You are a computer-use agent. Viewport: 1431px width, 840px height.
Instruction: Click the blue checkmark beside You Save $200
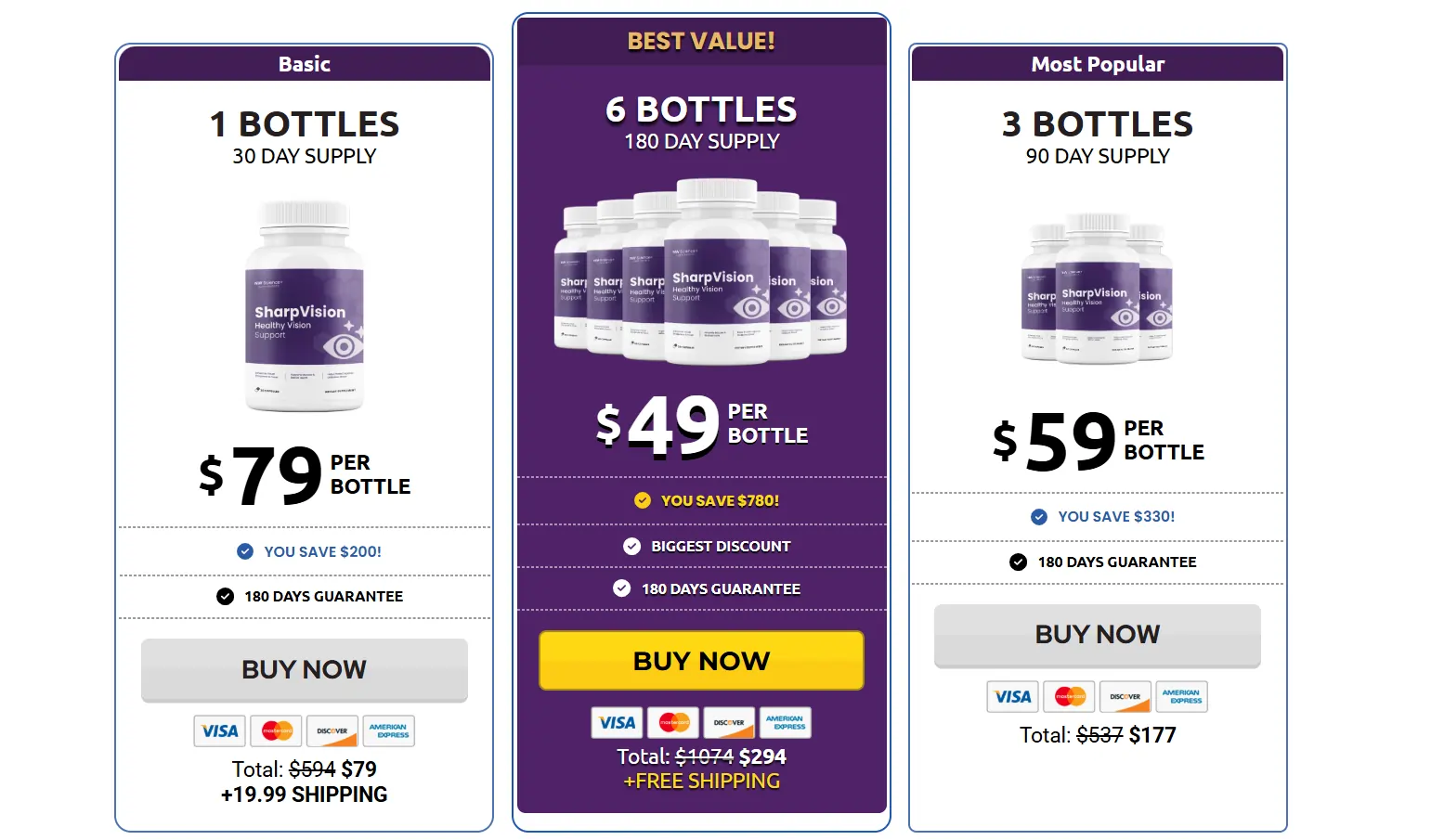pyautogui.click(x=245, y=551)
